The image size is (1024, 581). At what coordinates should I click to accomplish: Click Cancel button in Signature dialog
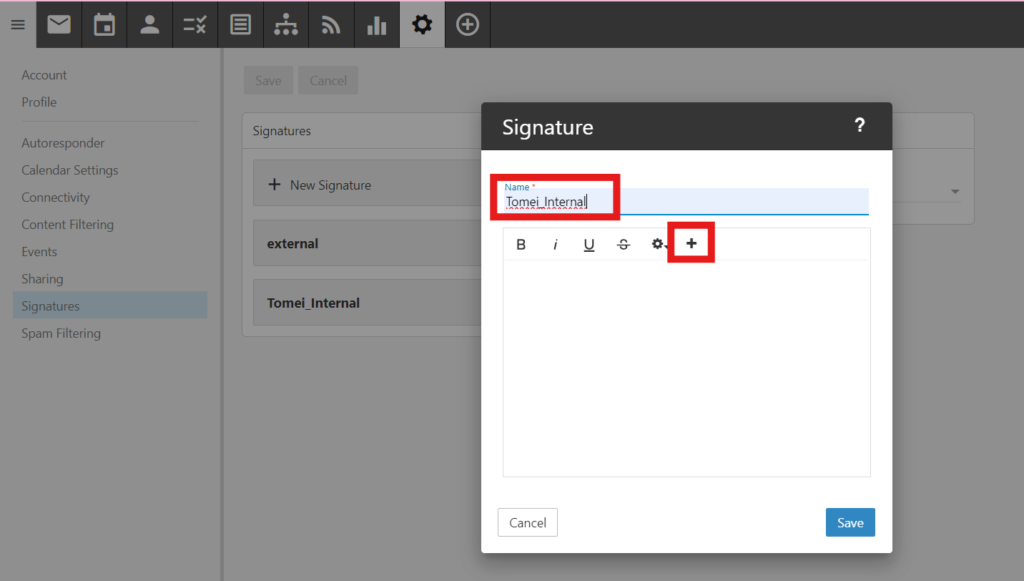(x=527, y=522)
